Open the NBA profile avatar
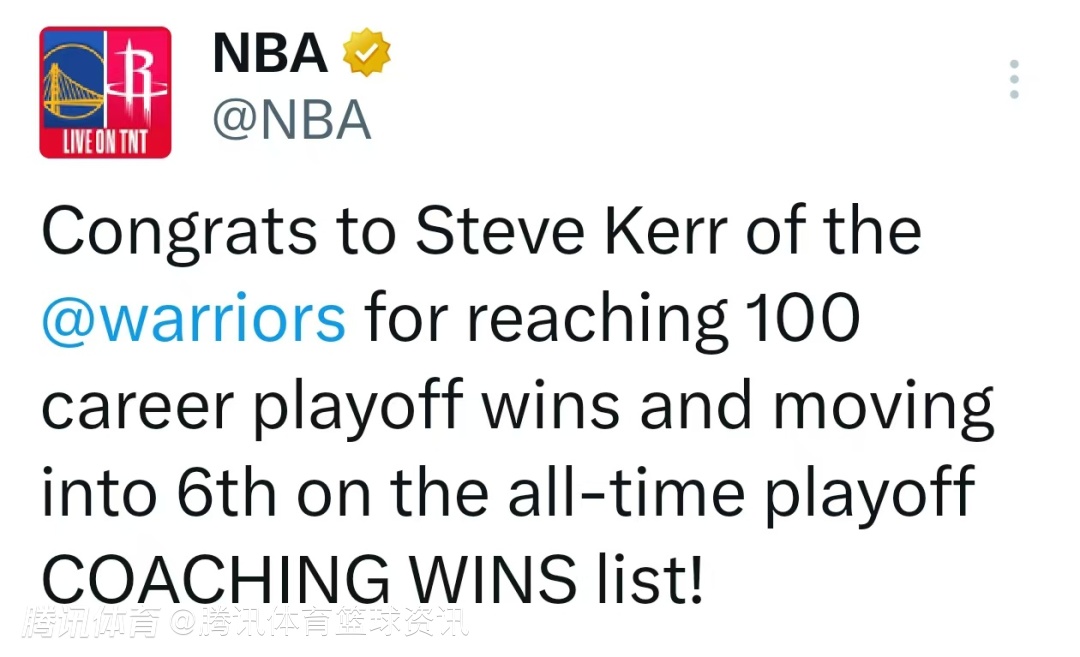1080x657 pixels. pos(105,93)
